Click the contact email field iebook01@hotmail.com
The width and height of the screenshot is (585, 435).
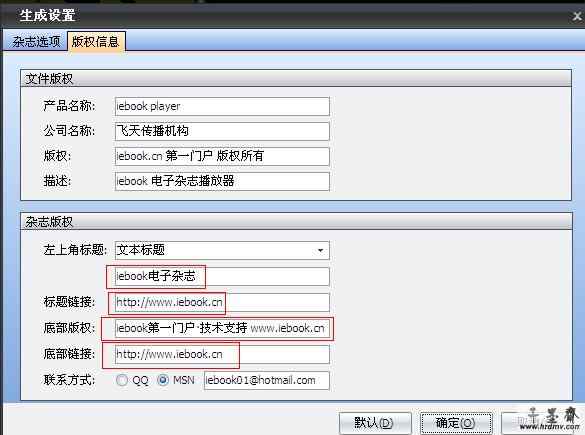(267, 381)
